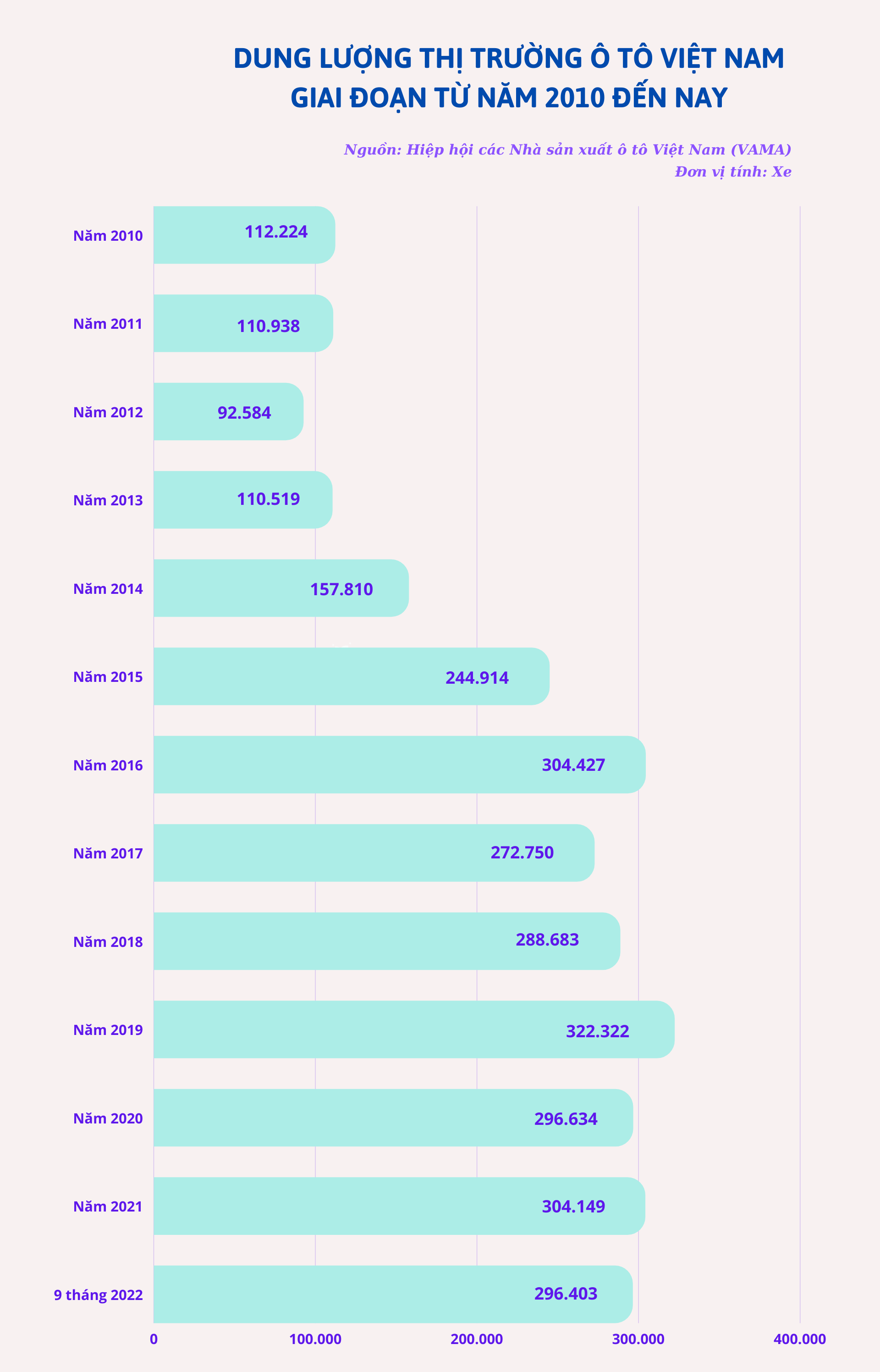Screen dimensions: 880x1372
Task: Select the 0 axis tick label
Action: 154,1339
